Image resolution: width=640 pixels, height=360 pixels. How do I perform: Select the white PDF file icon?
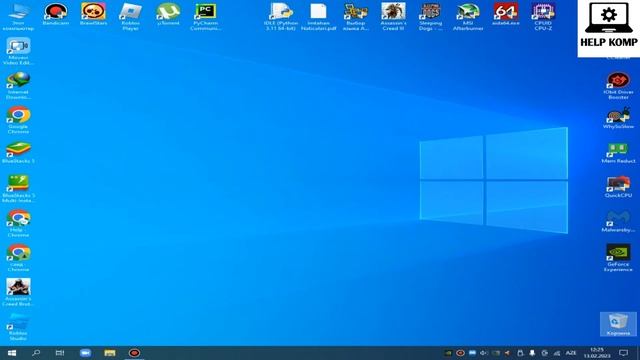(318, 17)
